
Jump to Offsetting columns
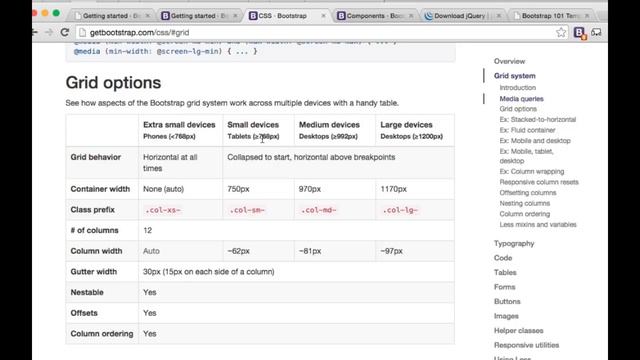(528, 193)
